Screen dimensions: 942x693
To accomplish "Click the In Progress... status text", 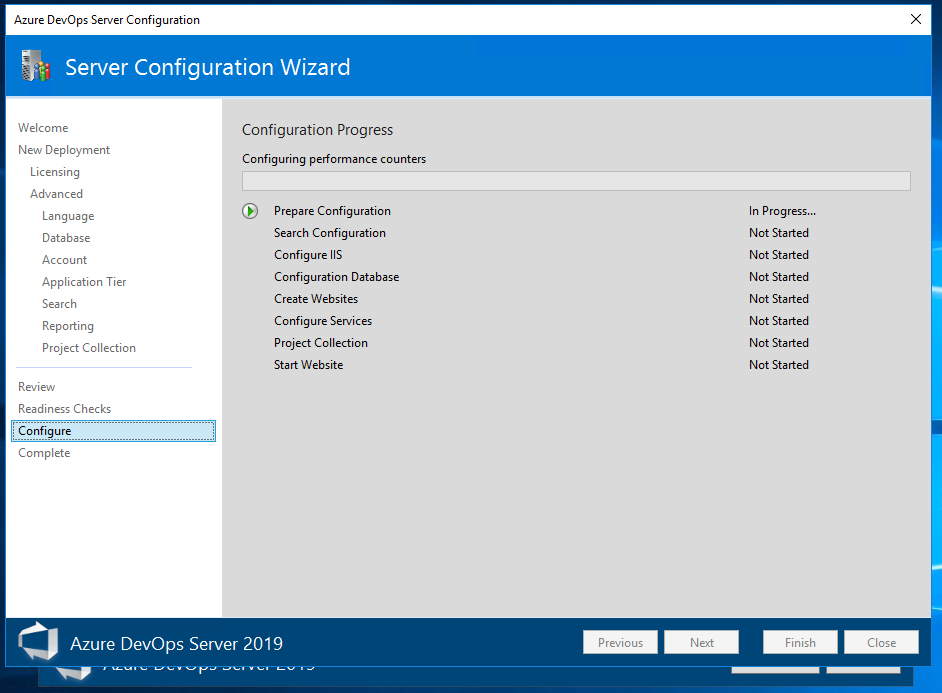I will (x=782, y=211).
